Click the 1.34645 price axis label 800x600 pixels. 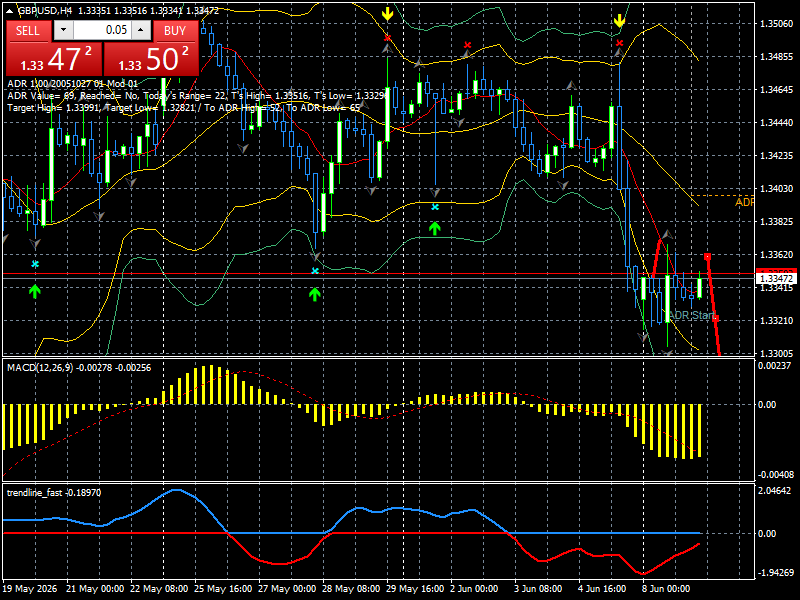coord(777,90)
